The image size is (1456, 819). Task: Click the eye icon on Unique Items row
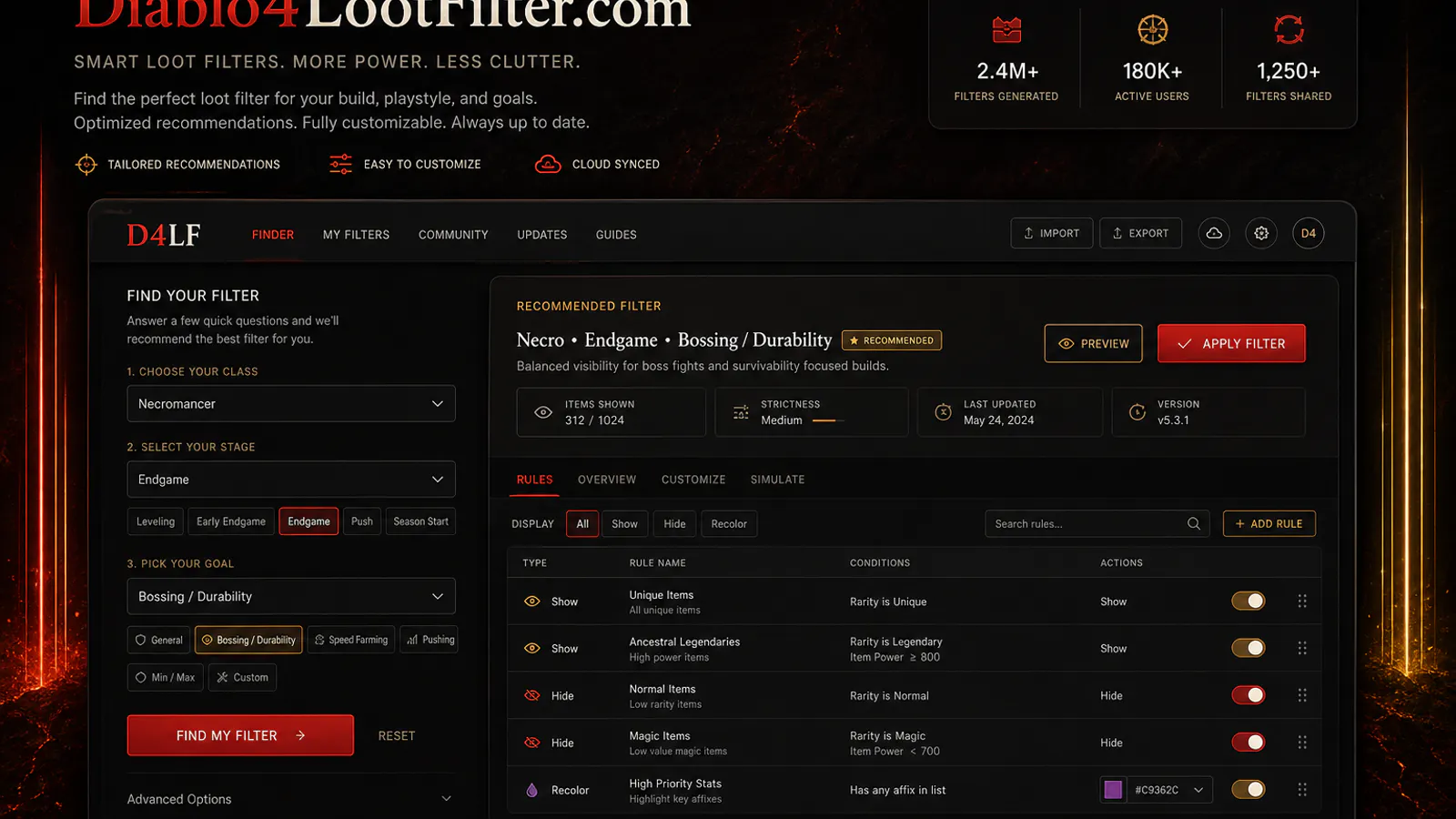point(532,602)
